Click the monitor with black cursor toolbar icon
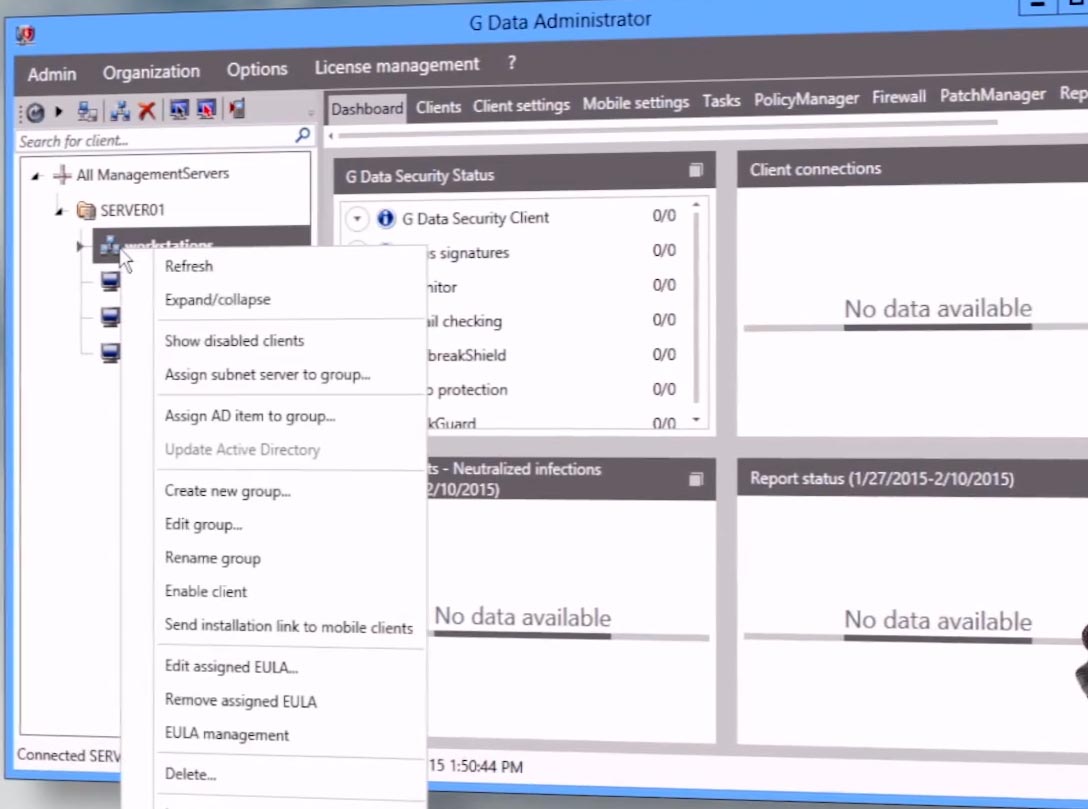 179,109
